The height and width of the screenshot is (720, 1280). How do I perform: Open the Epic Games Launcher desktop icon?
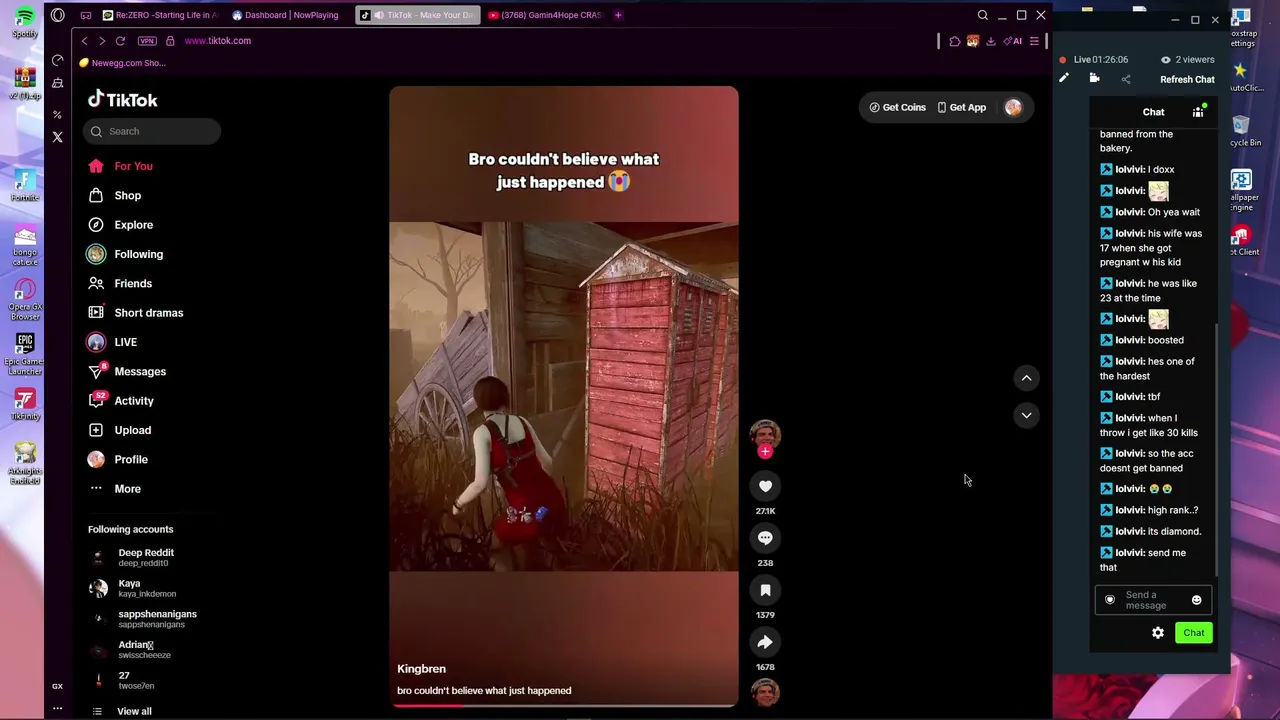(25, 353)
